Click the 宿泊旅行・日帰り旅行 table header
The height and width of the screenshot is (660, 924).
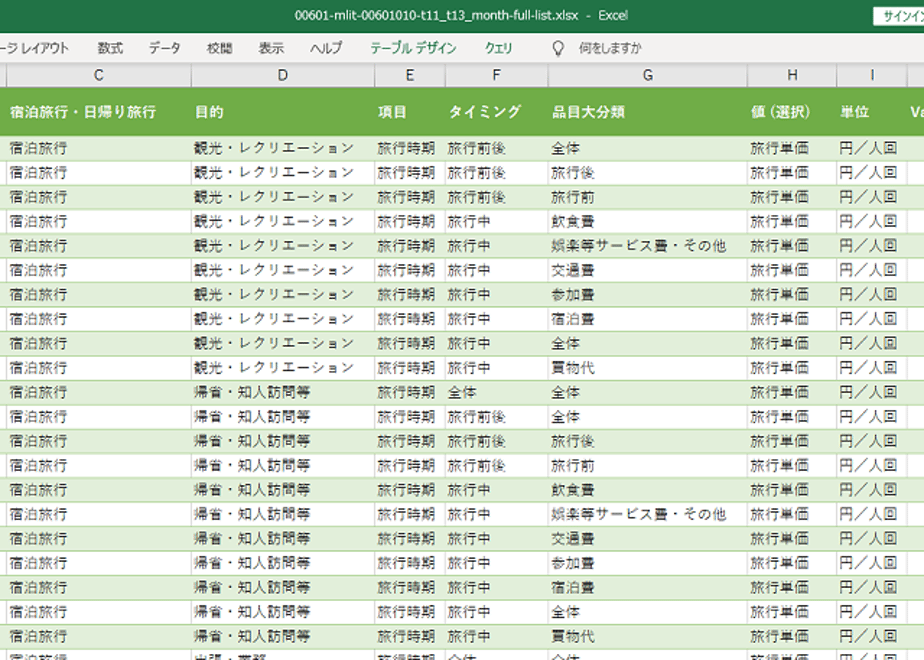98,112
